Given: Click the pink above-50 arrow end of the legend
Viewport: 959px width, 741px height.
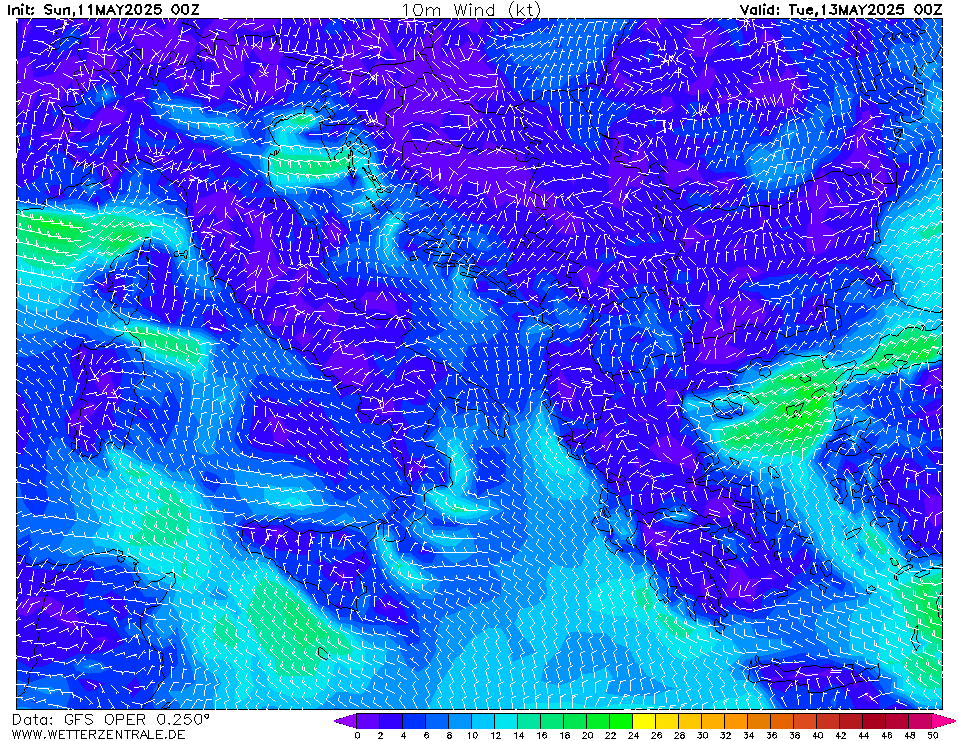Looking at the screenshot, I should tap(943, 721).
